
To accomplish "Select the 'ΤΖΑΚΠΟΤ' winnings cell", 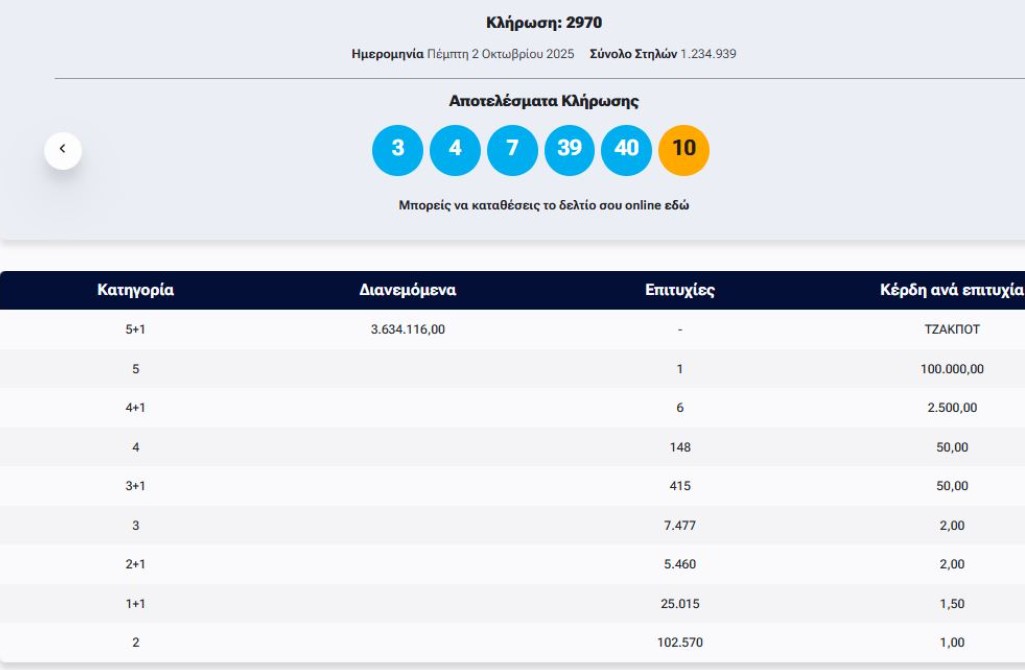I will click(x=952, y=330).
